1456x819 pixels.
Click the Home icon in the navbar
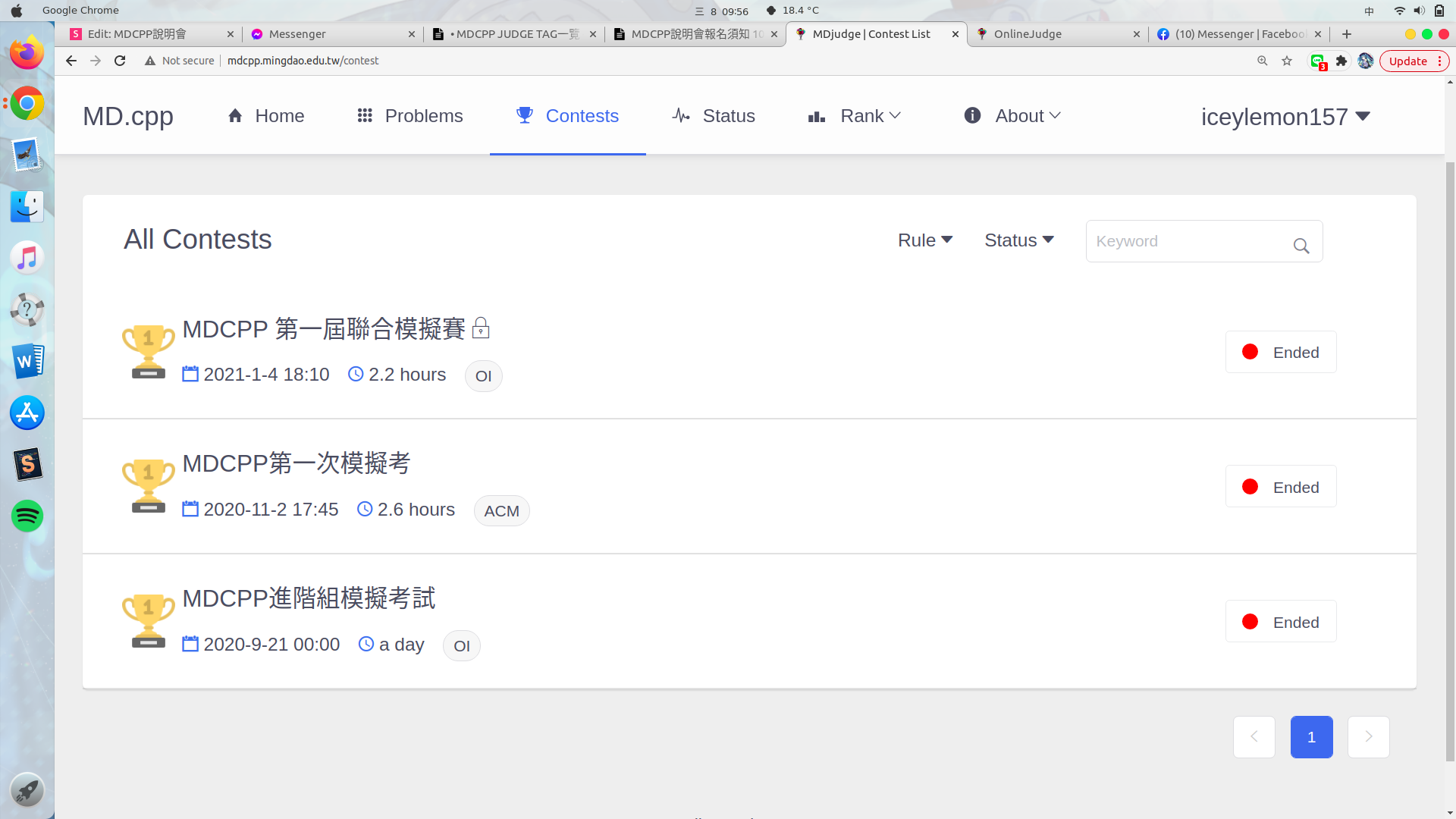click(235, 115)
